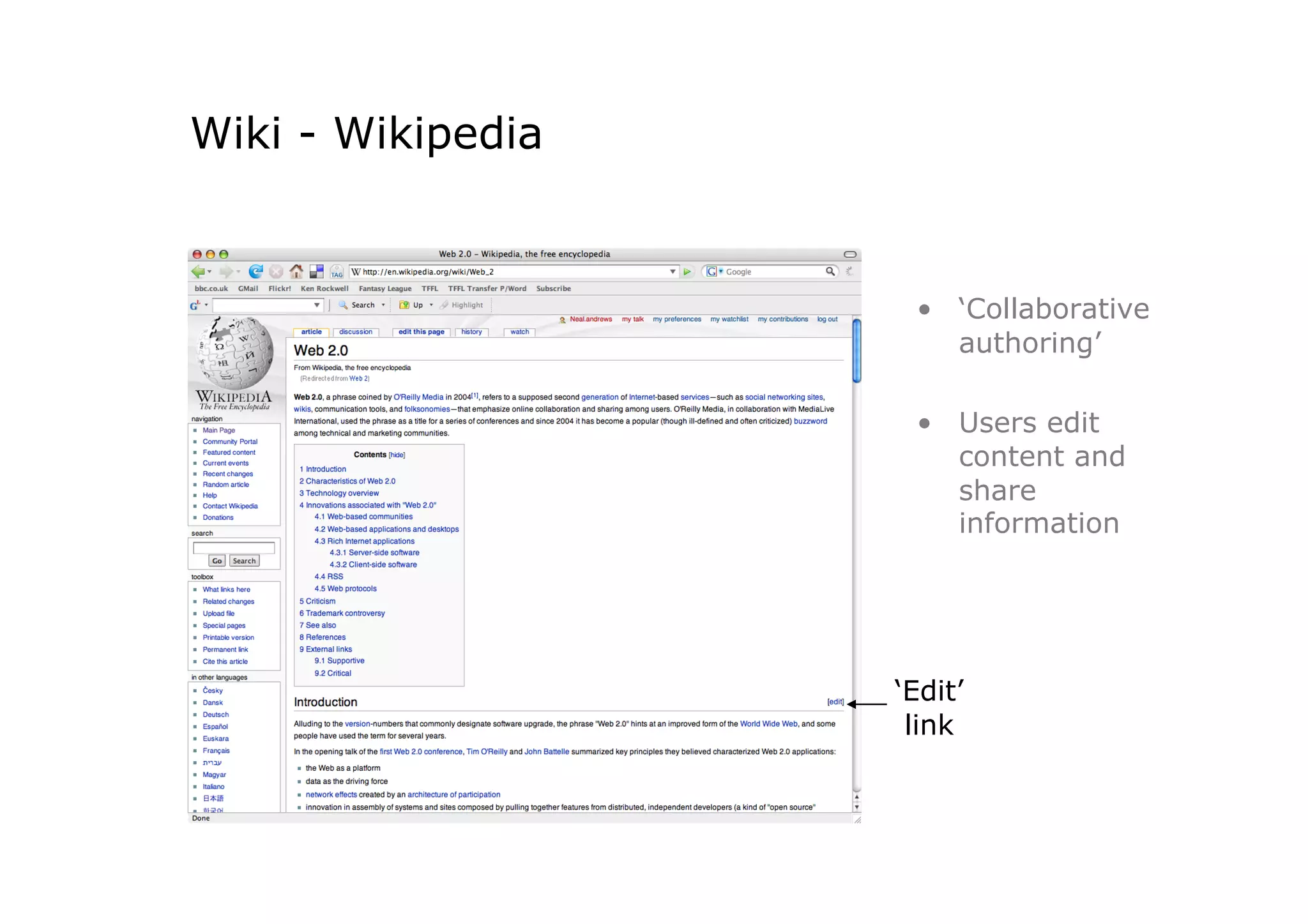Click the page vertical scrollbar thumb
This screenshot has height=924, width=1308.
pos(856,351)
